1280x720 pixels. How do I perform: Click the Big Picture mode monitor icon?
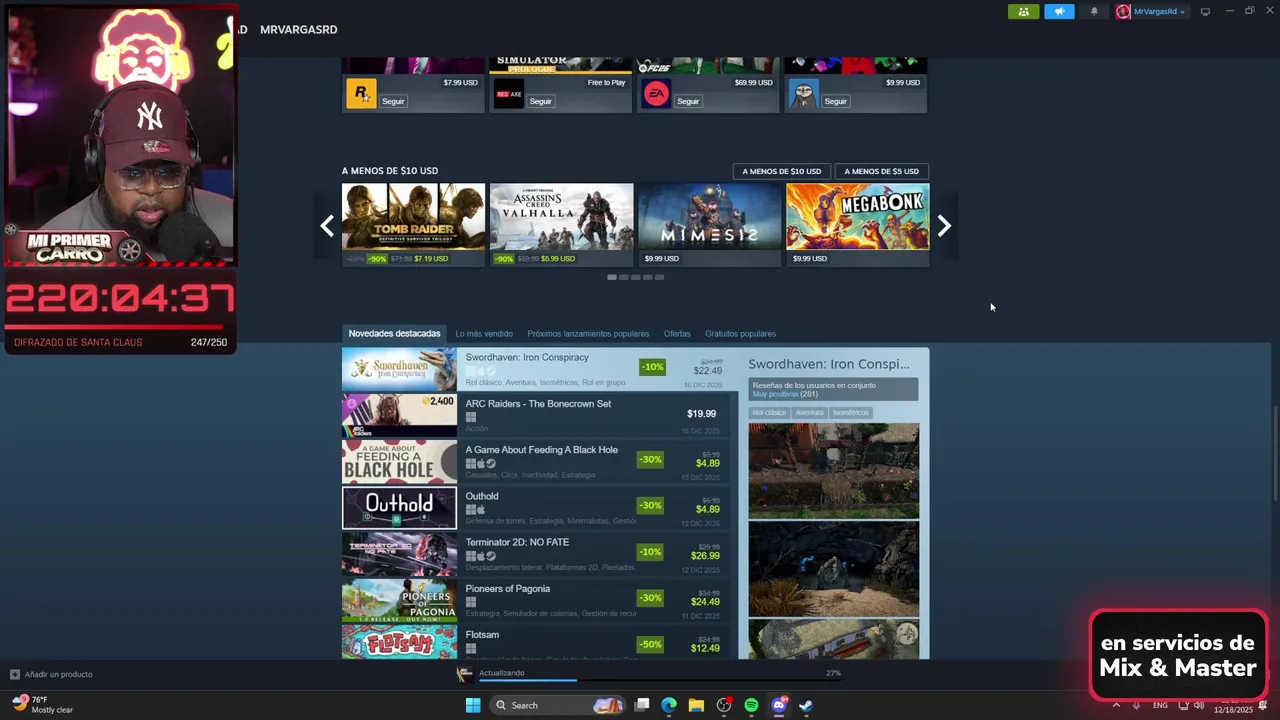1205,12
